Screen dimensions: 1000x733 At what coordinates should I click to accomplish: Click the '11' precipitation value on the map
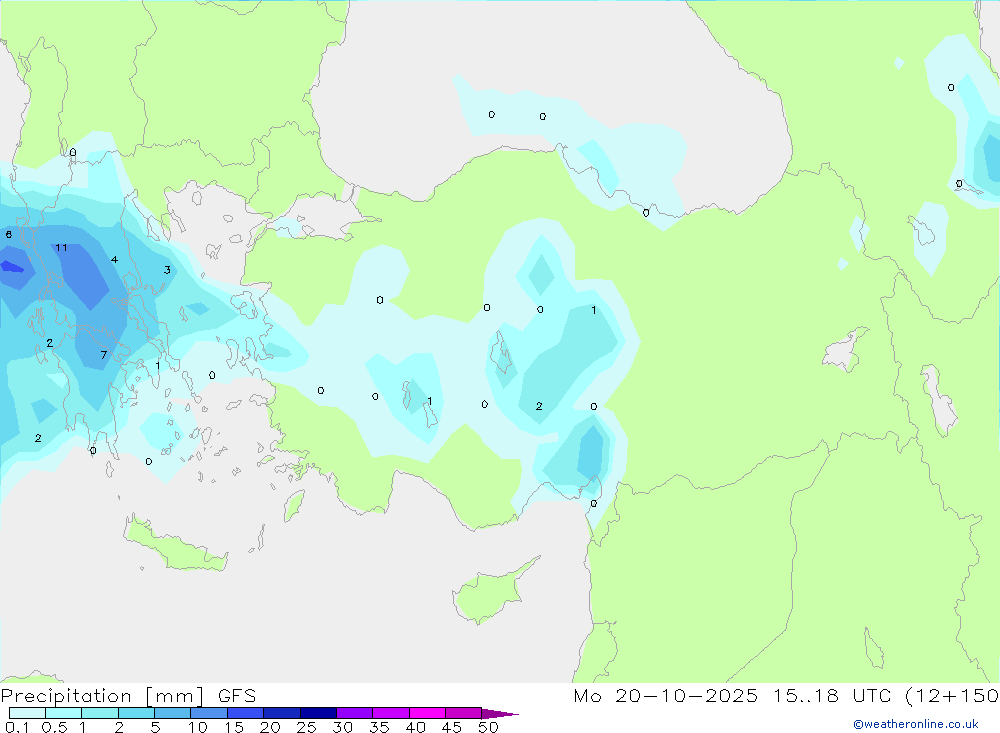pyautogui.click(x=61, y=248)
